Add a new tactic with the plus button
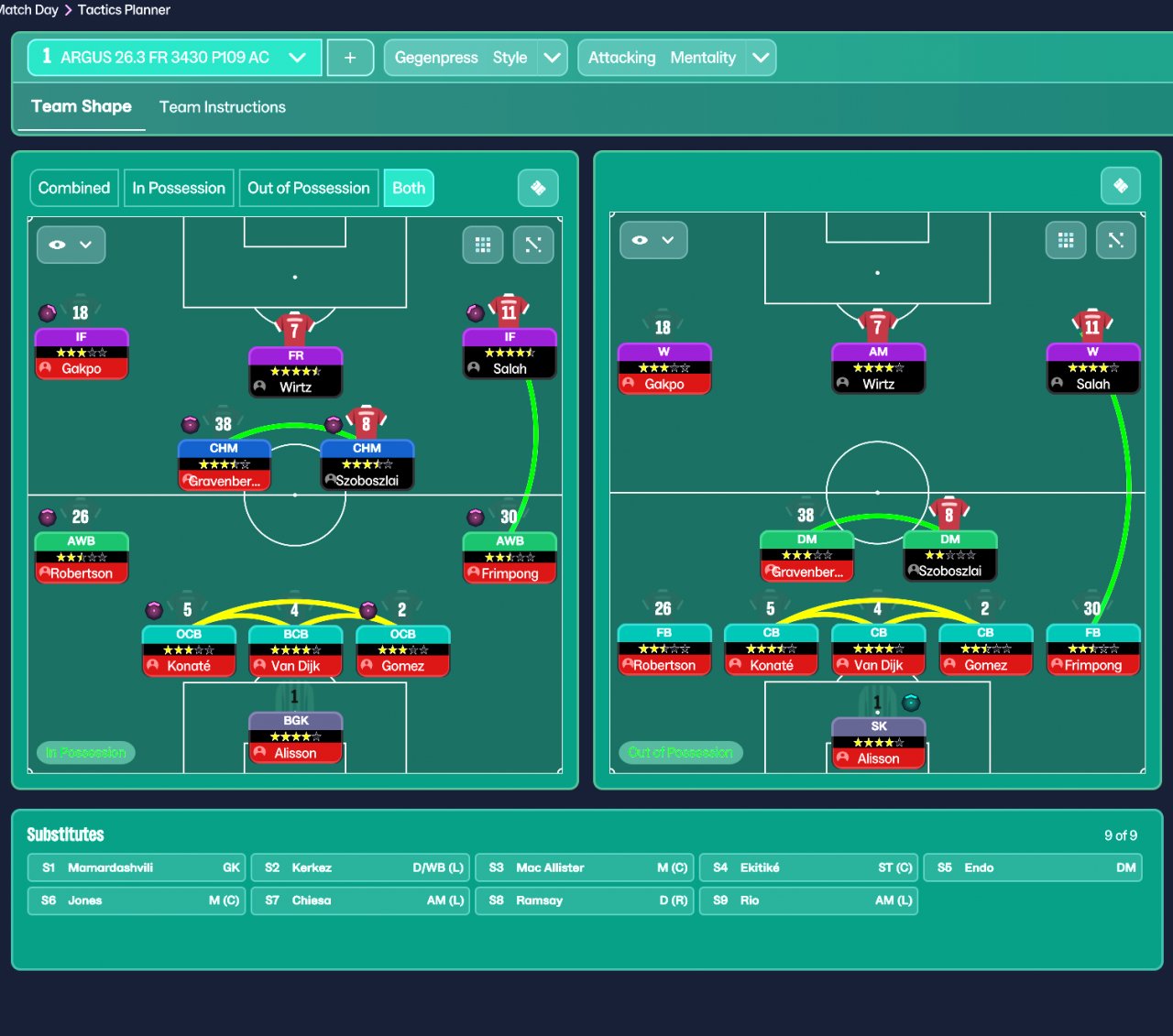 [x=350, y=57]
